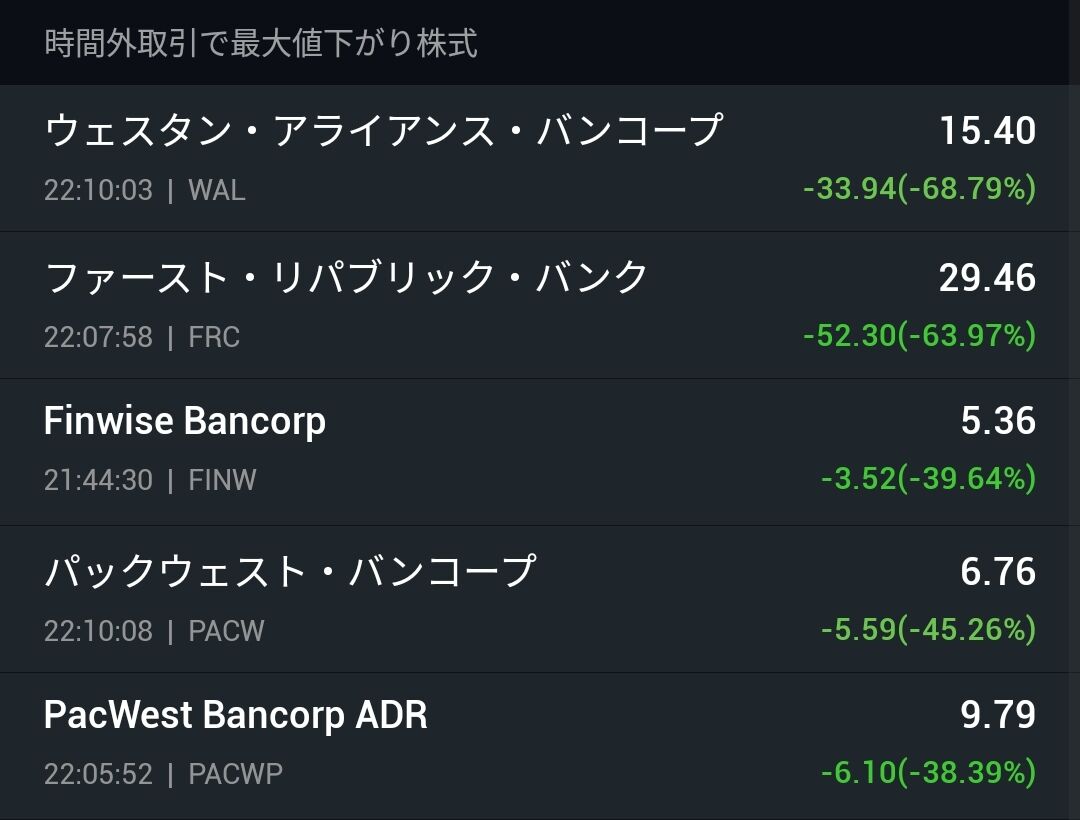The width and height of the screenshot is (1080, 820).
Task: Select the PACWP ticker symbol
Action: coord(236,774)
